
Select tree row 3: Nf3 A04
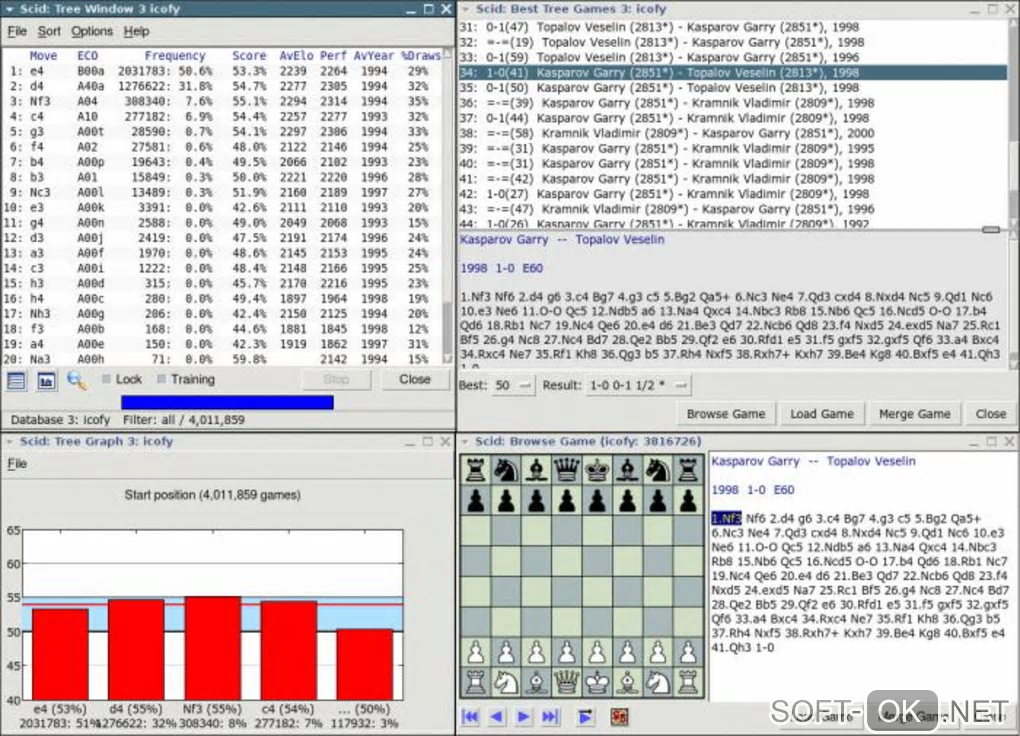click(x=221, y=102)
